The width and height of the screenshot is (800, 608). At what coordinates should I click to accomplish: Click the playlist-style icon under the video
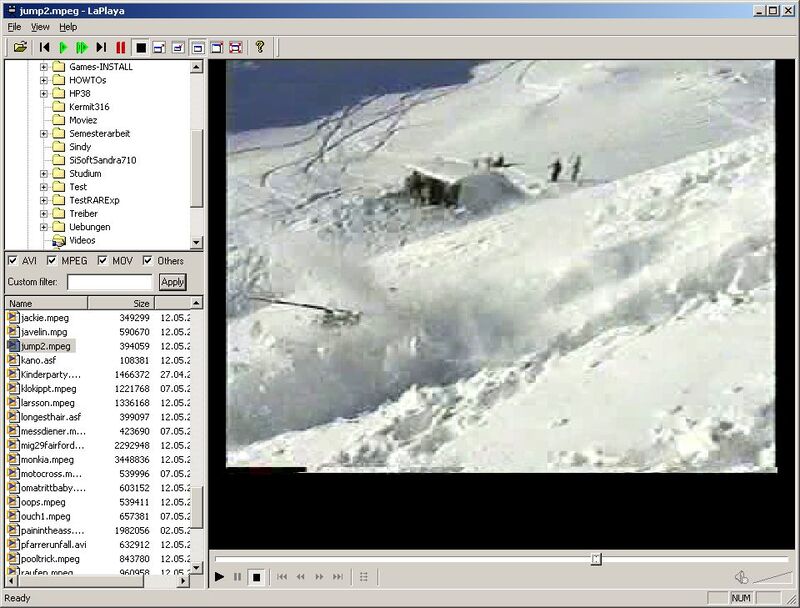(x=364, y=577)
